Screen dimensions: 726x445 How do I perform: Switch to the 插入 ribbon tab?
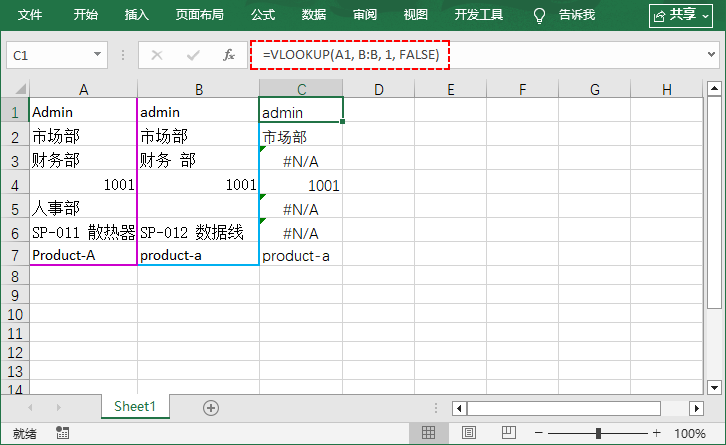[x=137, y=15]
